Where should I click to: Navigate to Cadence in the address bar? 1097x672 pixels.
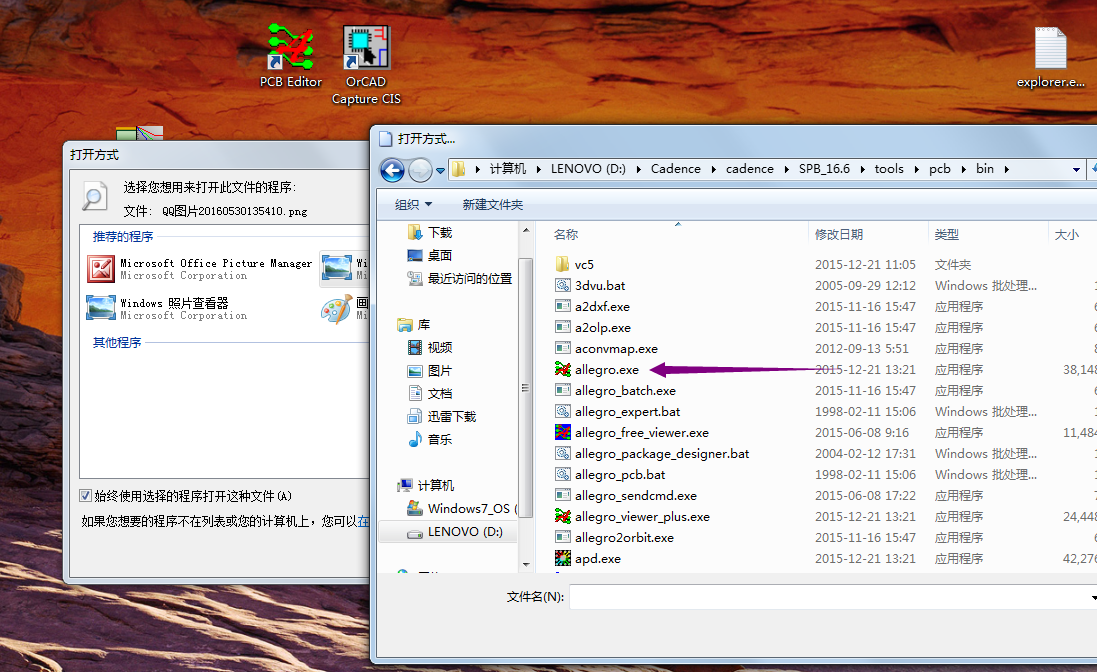pos(675,169)
